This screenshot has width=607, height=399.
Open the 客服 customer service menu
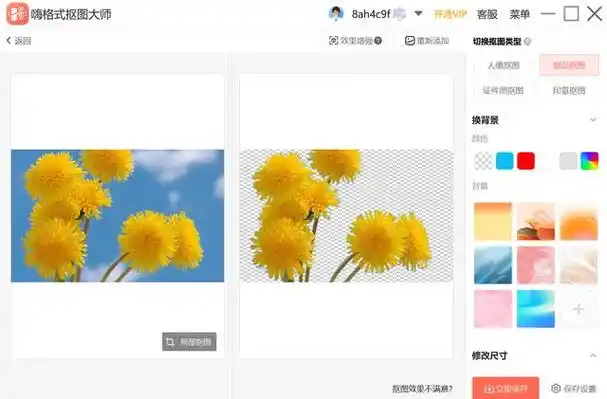click(x=487, y=14)
